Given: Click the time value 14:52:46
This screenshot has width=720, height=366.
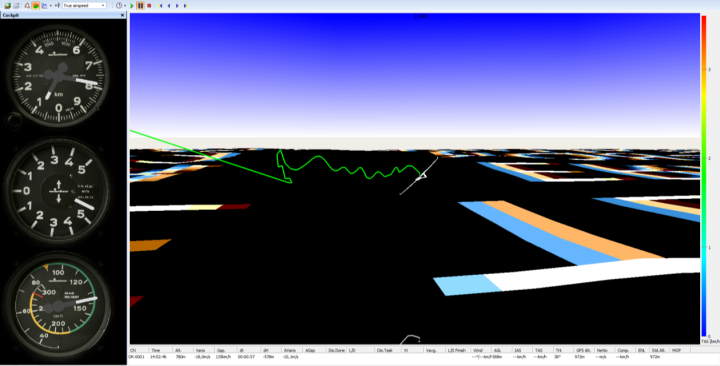Looking at the screenshot, I should [158, 357].
